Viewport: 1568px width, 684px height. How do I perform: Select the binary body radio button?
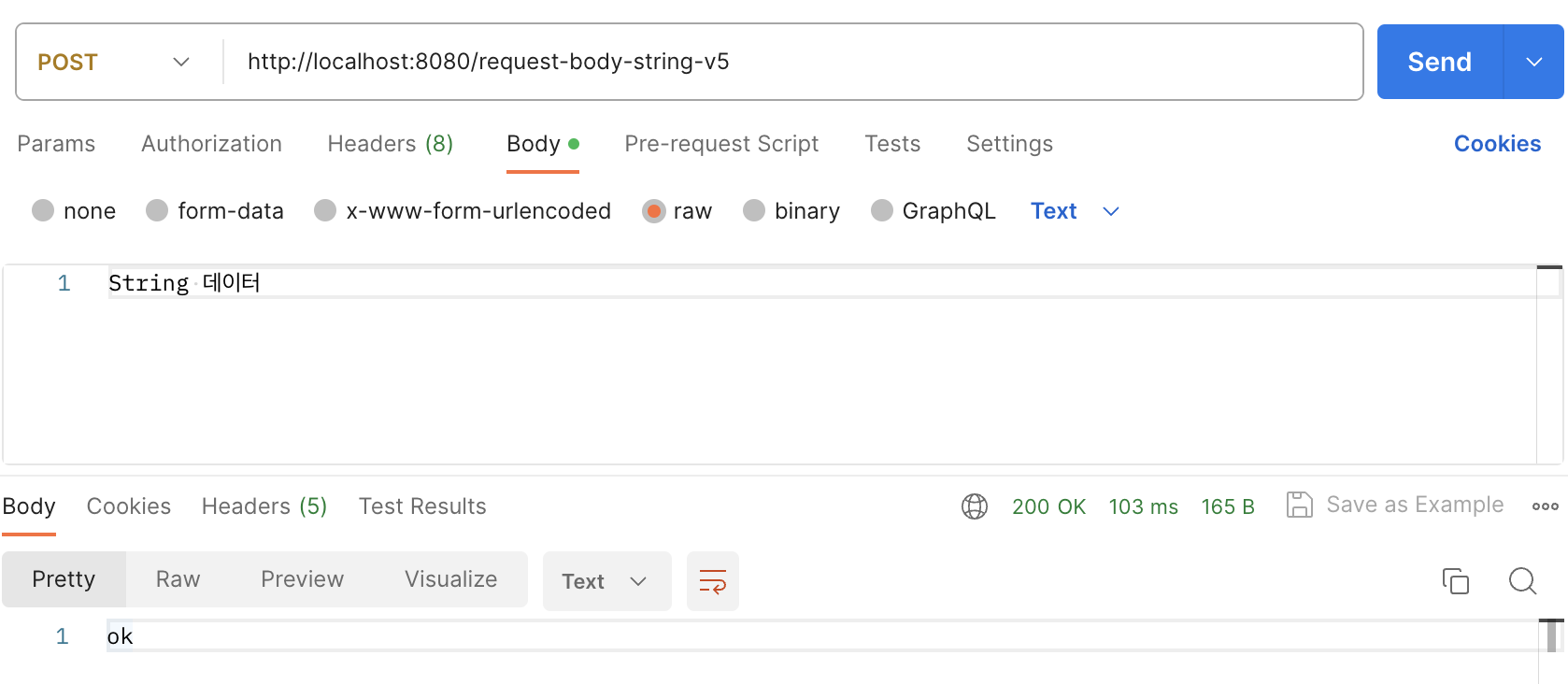tap(754, 210)
